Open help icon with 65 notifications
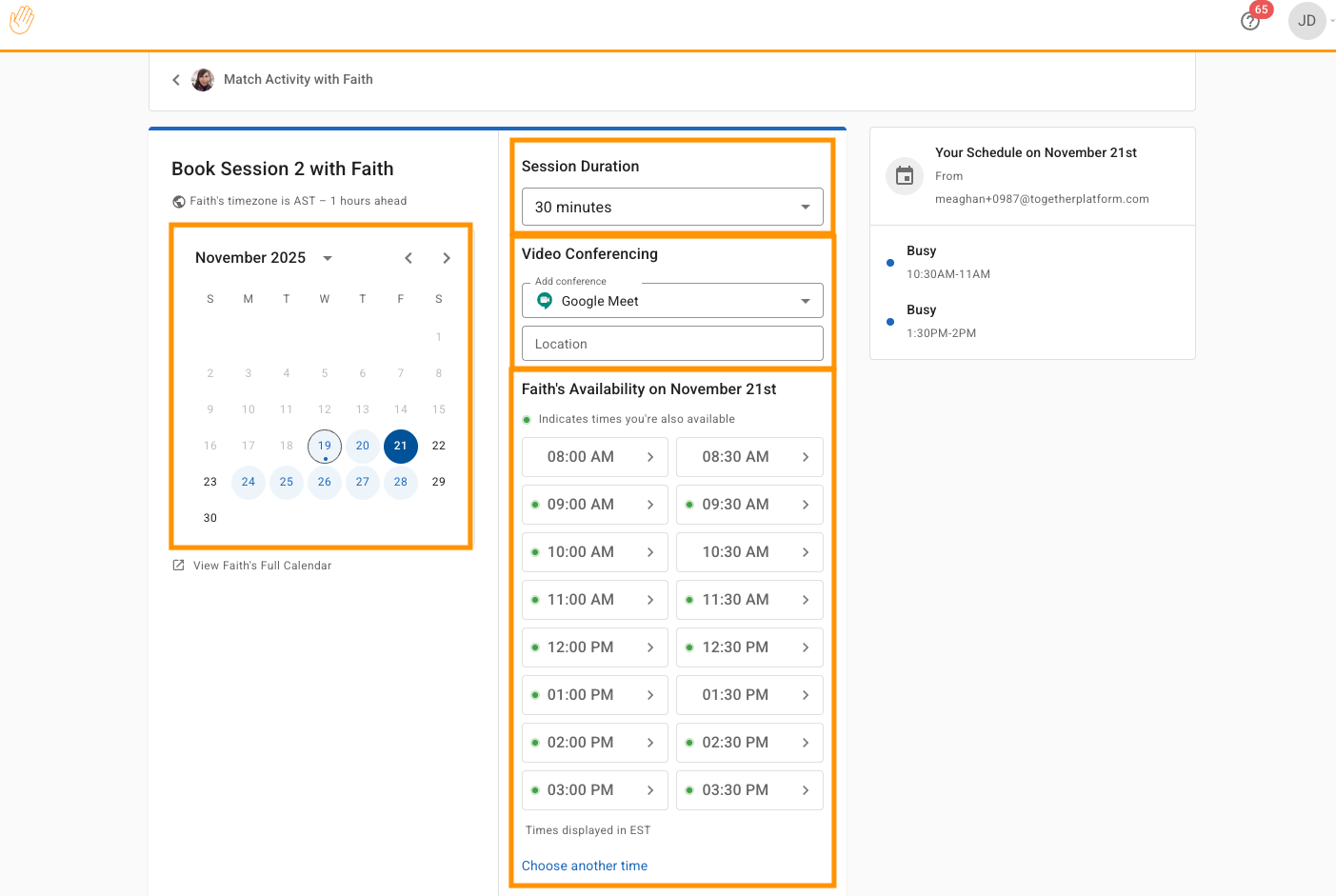Image resolution: width=1336 pixels, height=896 pixels. pos(1250,21)
